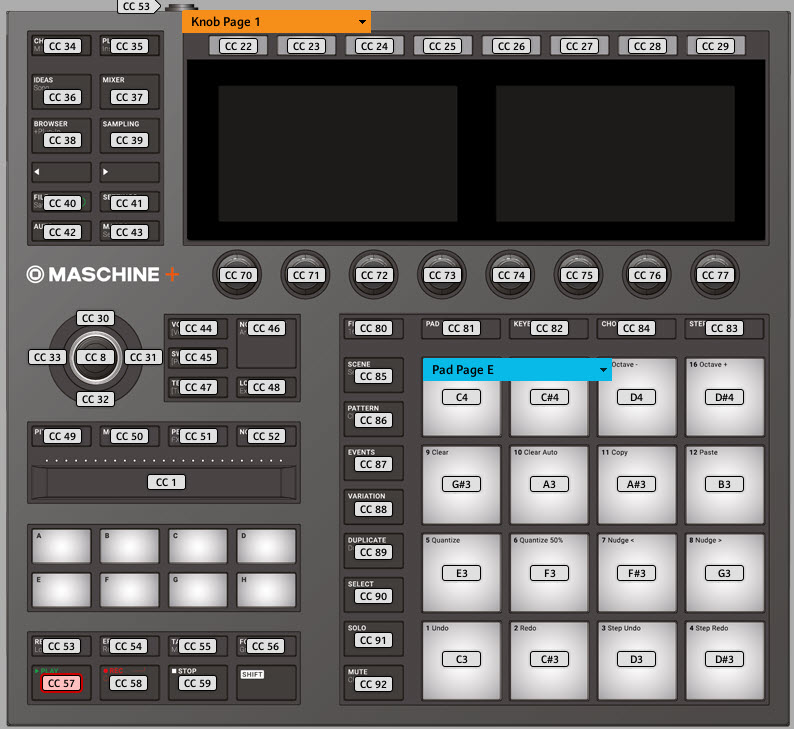Screen dimensions: 794x729
Task: Select group button C
Action: point(198,546)
